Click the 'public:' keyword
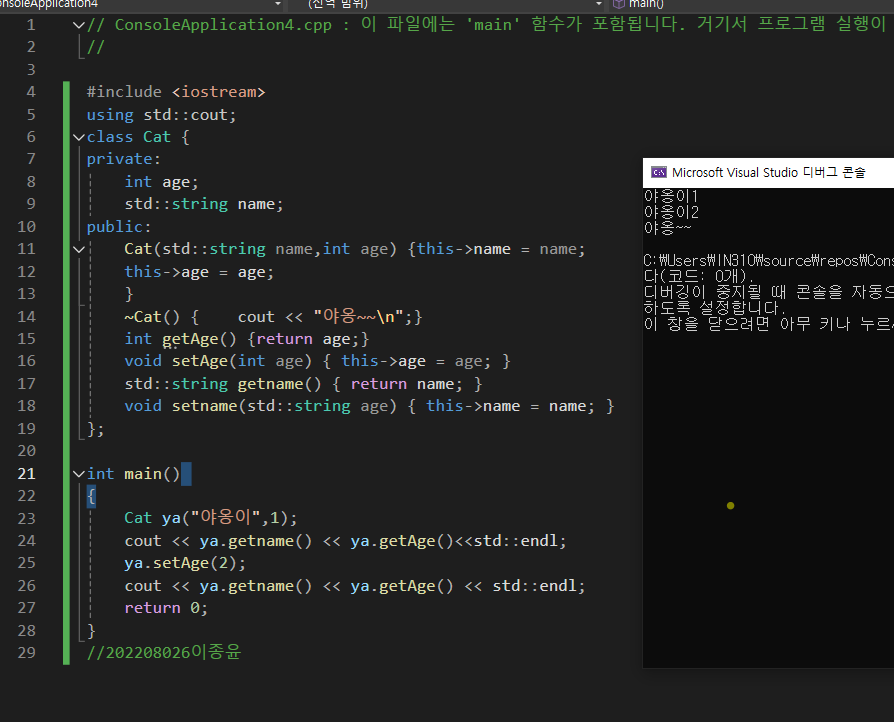 (x=119, y=227)
